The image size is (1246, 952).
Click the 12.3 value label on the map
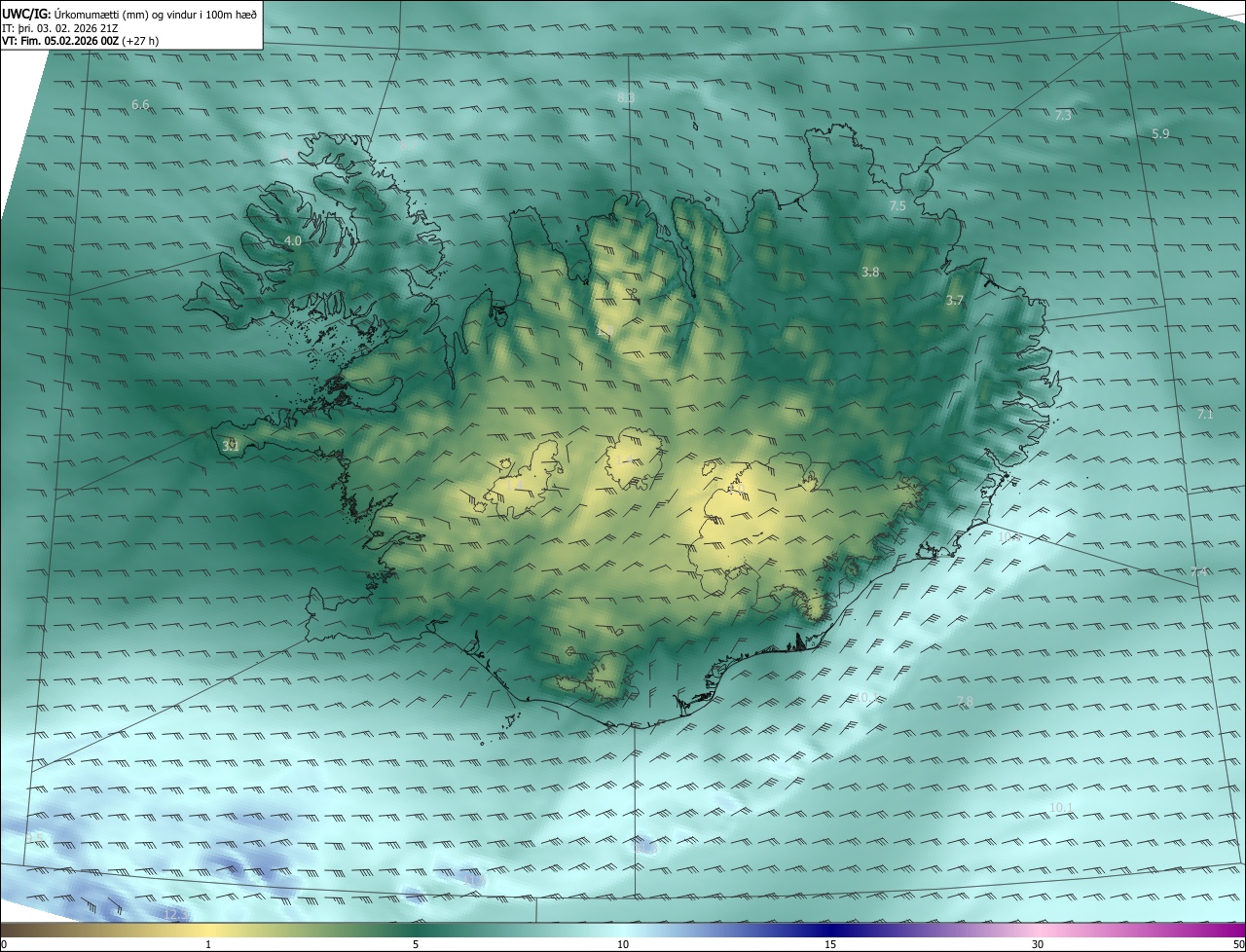(176, 914)
